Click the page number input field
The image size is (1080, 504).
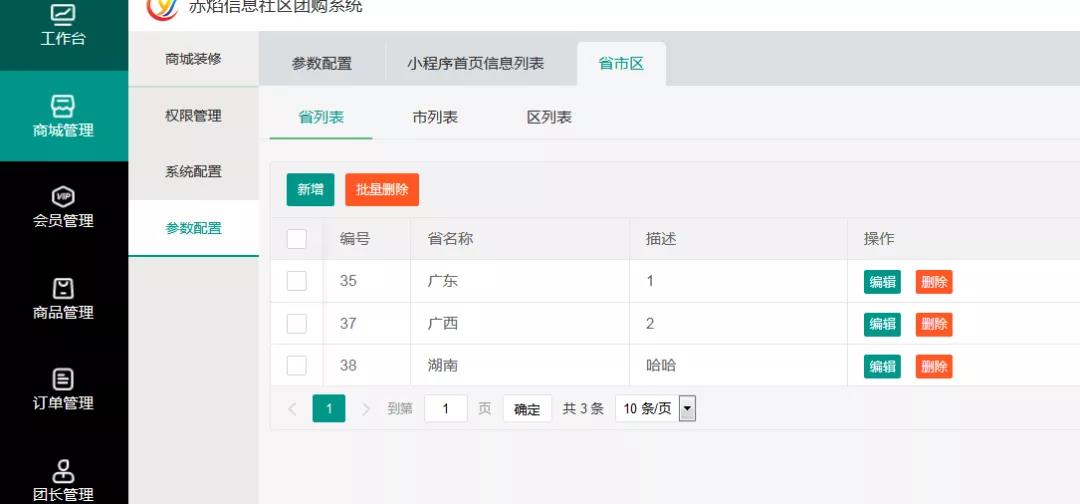coord(446,408)
